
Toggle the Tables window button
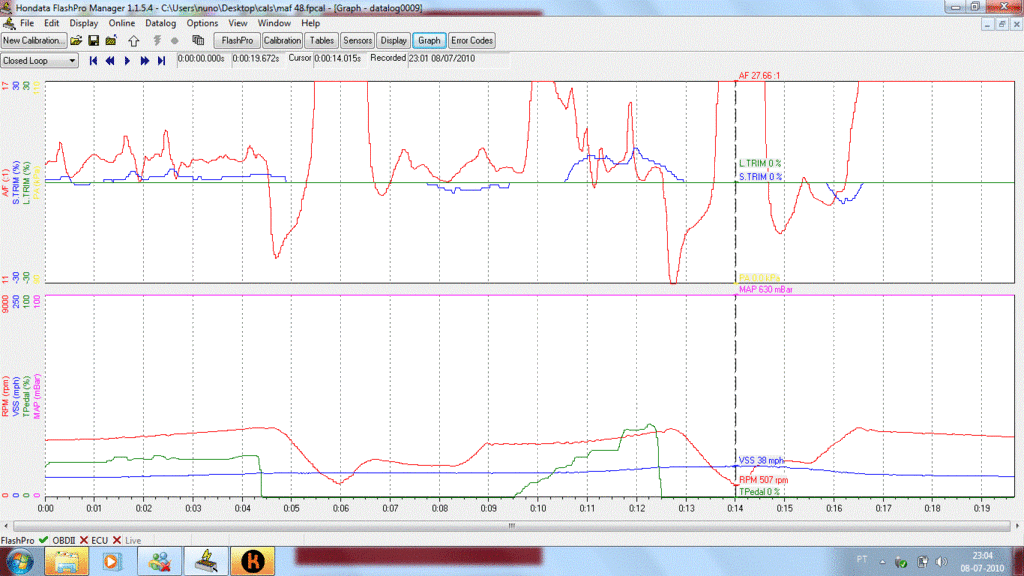pyautogui.click(x=321, y=41)
